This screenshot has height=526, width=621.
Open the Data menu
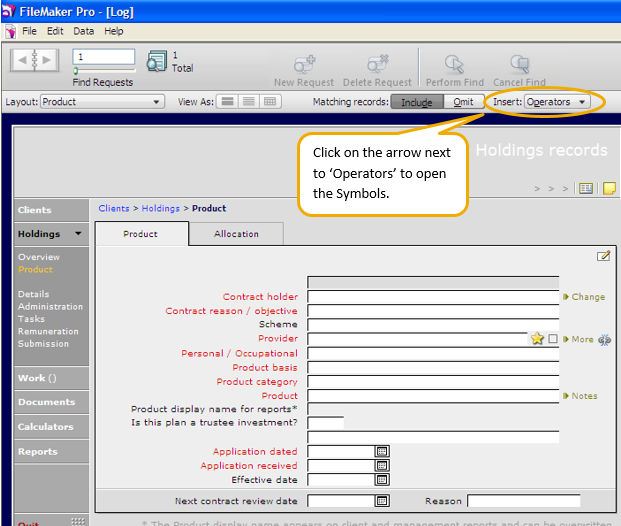(x=84, y=31)
